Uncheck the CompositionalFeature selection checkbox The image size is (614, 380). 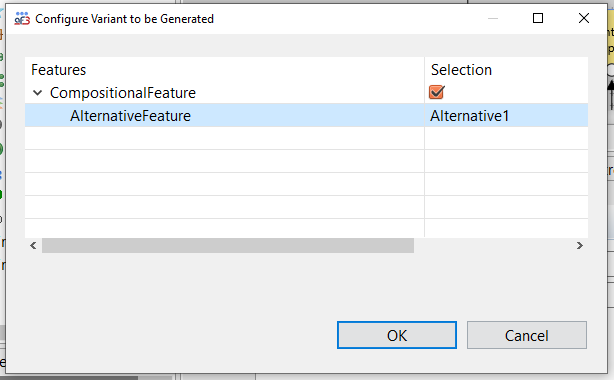click(x=436, y=92)
